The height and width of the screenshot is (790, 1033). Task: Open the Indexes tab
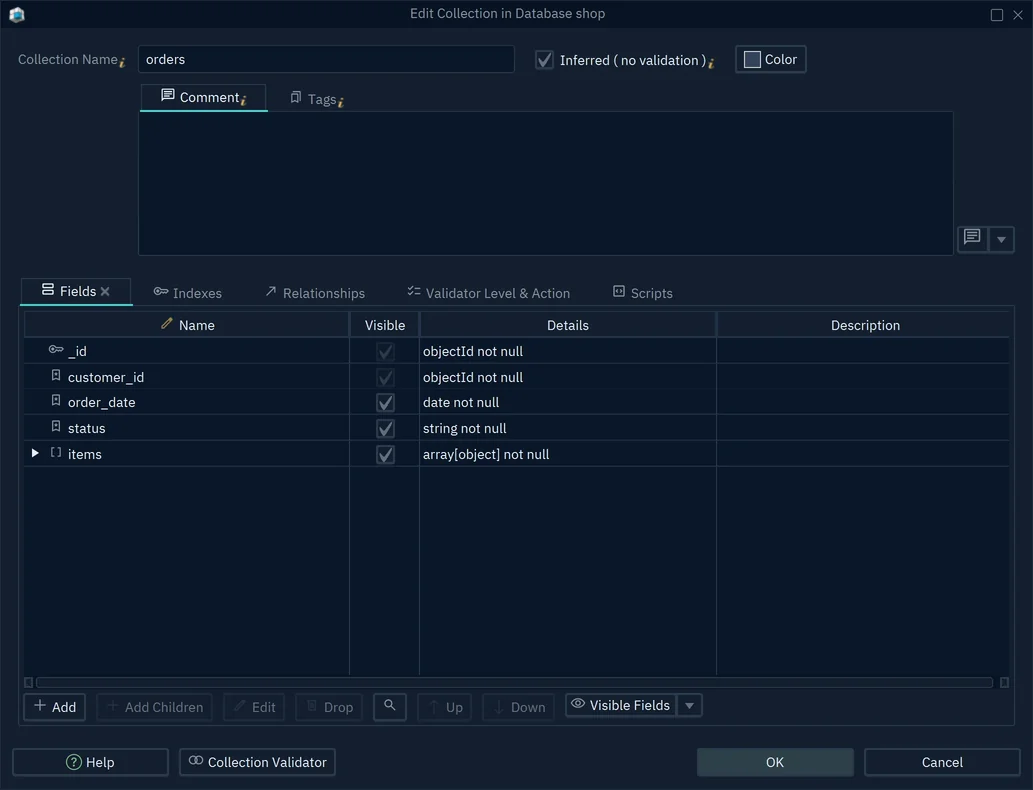coord(188,293)
